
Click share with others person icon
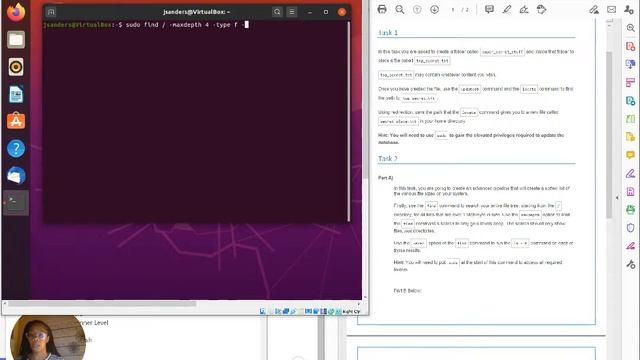click(629, 9)
